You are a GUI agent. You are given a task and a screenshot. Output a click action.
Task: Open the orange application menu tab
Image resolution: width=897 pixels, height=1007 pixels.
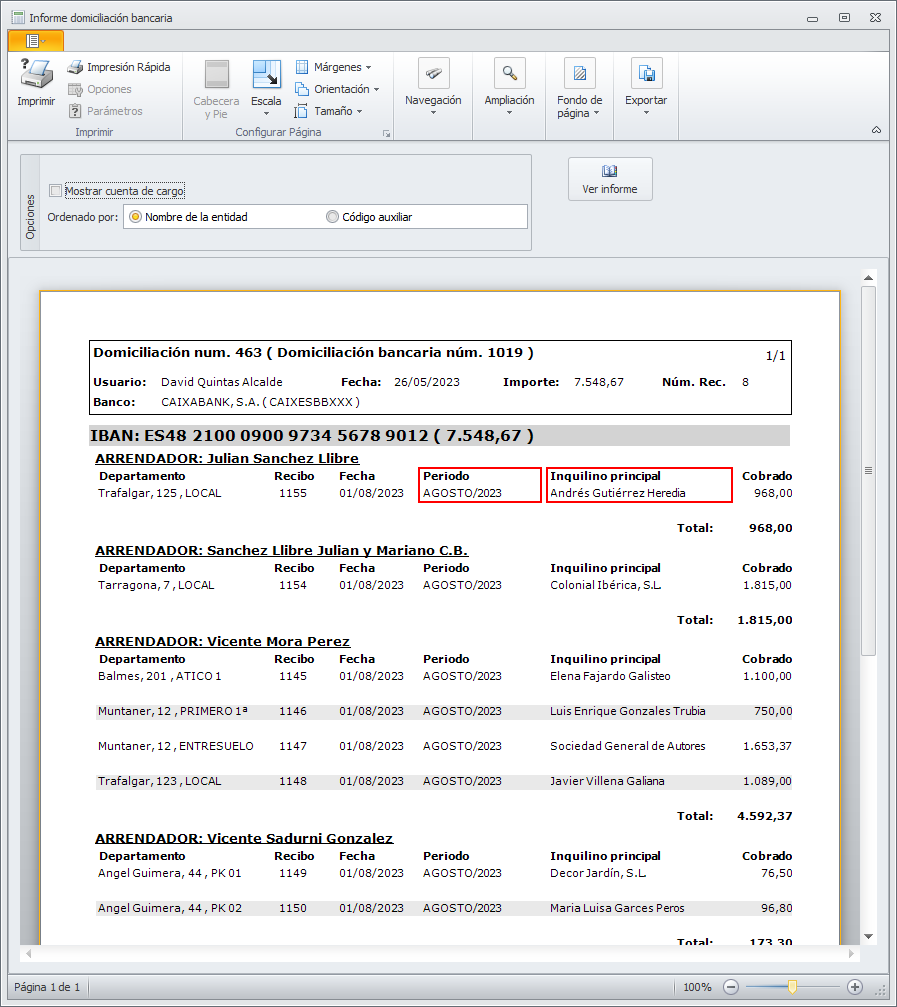click(x=35, y=40)
